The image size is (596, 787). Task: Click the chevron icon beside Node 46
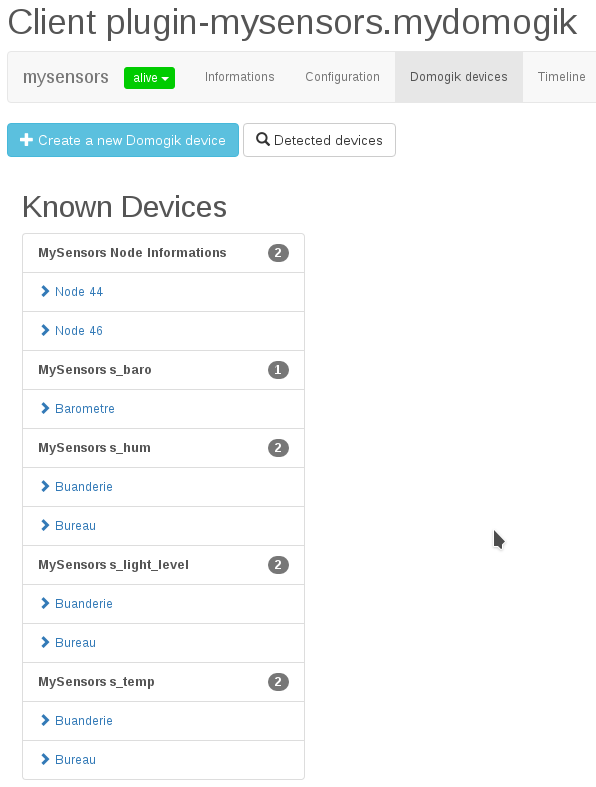(45, 330)
